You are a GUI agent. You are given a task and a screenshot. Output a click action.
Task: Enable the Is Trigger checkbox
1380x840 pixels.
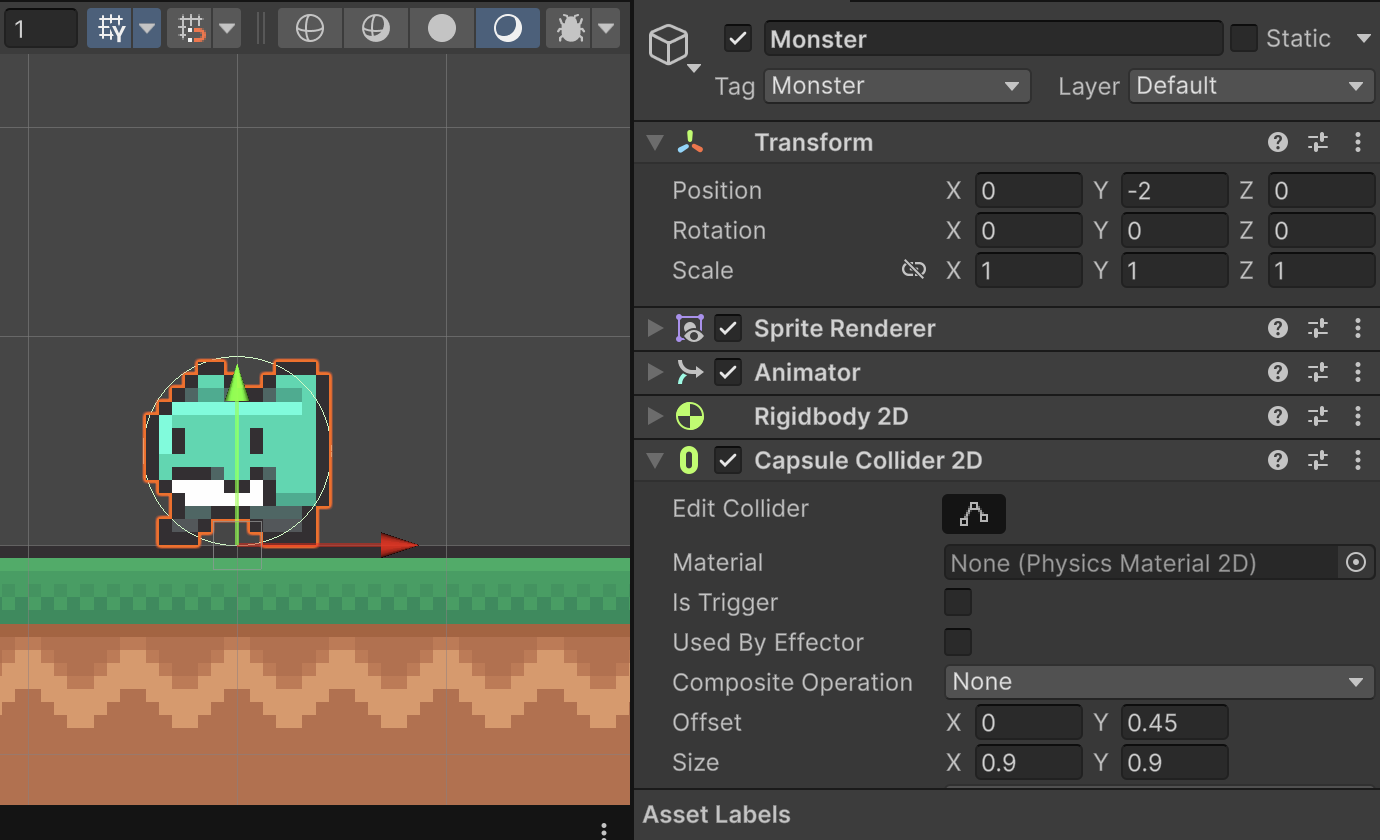pos(958,602)
